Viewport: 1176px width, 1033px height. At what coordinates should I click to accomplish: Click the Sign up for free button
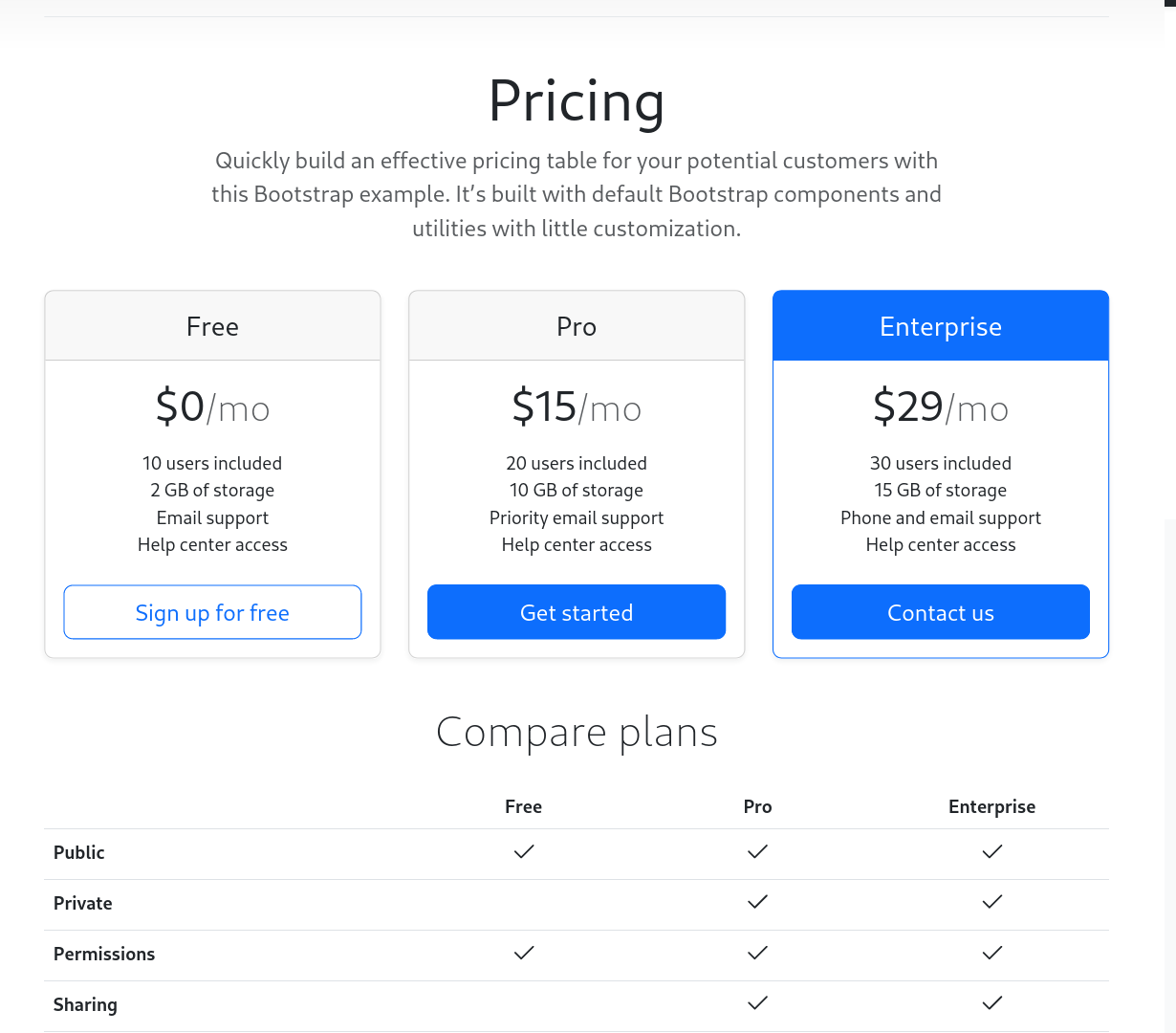click(212, 612)
